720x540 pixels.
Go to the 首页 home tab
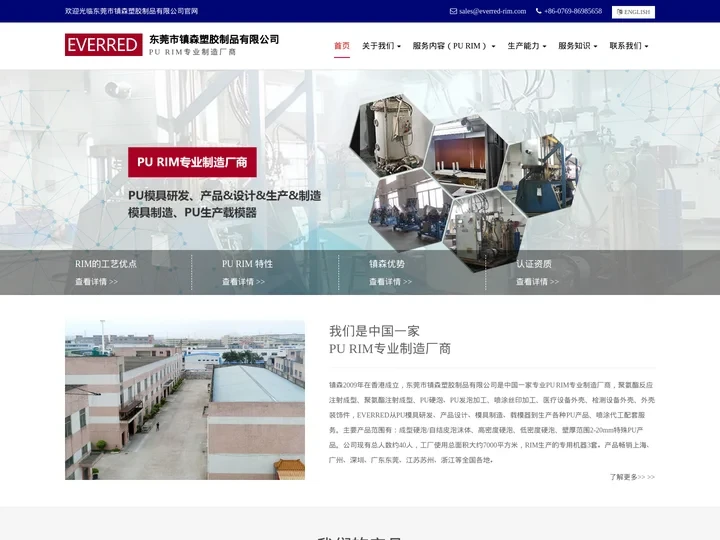[x=342, y=45]
